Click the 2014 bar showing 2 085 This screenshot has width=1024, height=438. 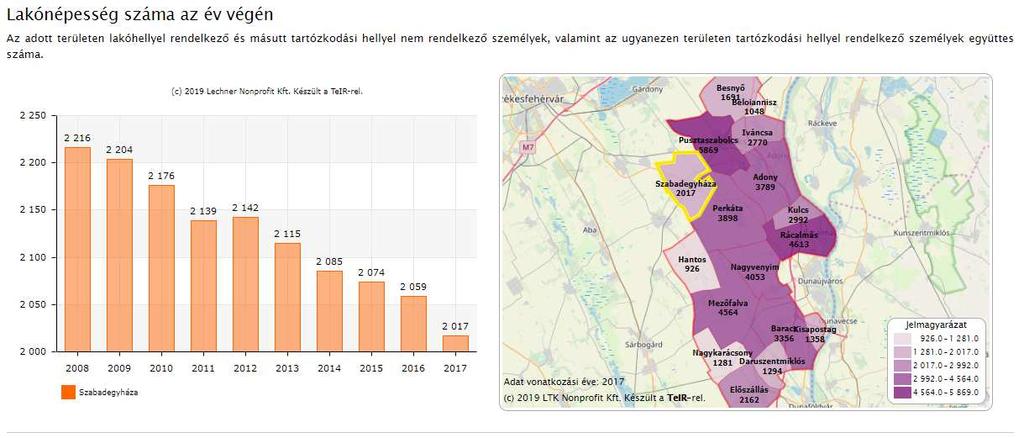point(330,311)
